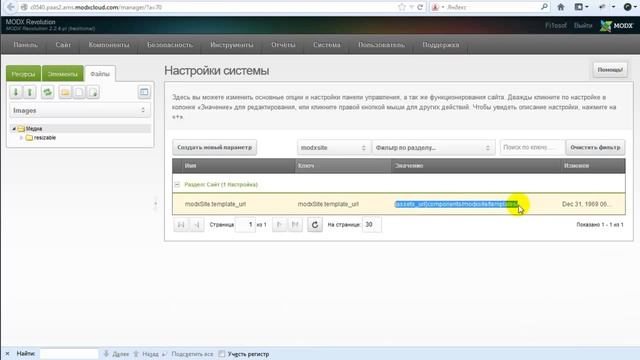
Task: Expand the resizable folder tree arrow
Action: coord(21,138)
